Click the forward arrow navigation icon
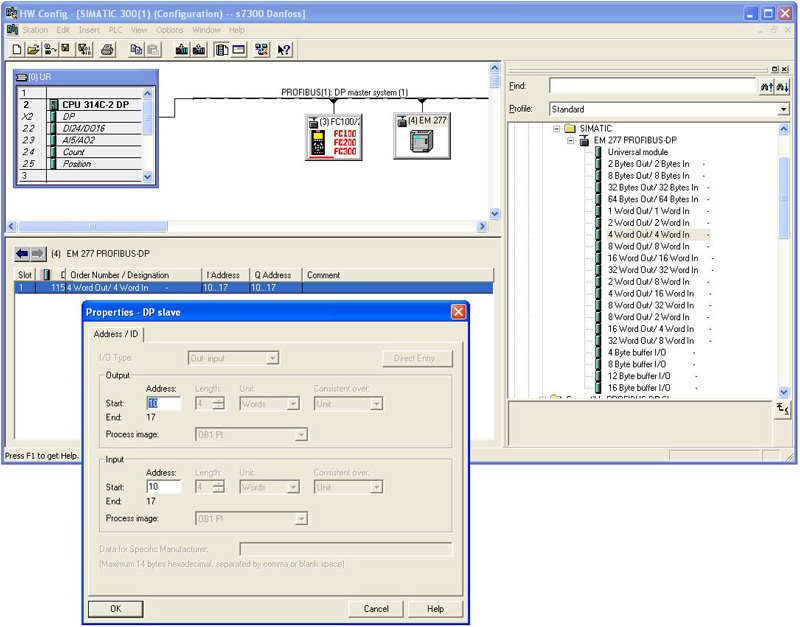Screen dimensions: 800x627 38,254
